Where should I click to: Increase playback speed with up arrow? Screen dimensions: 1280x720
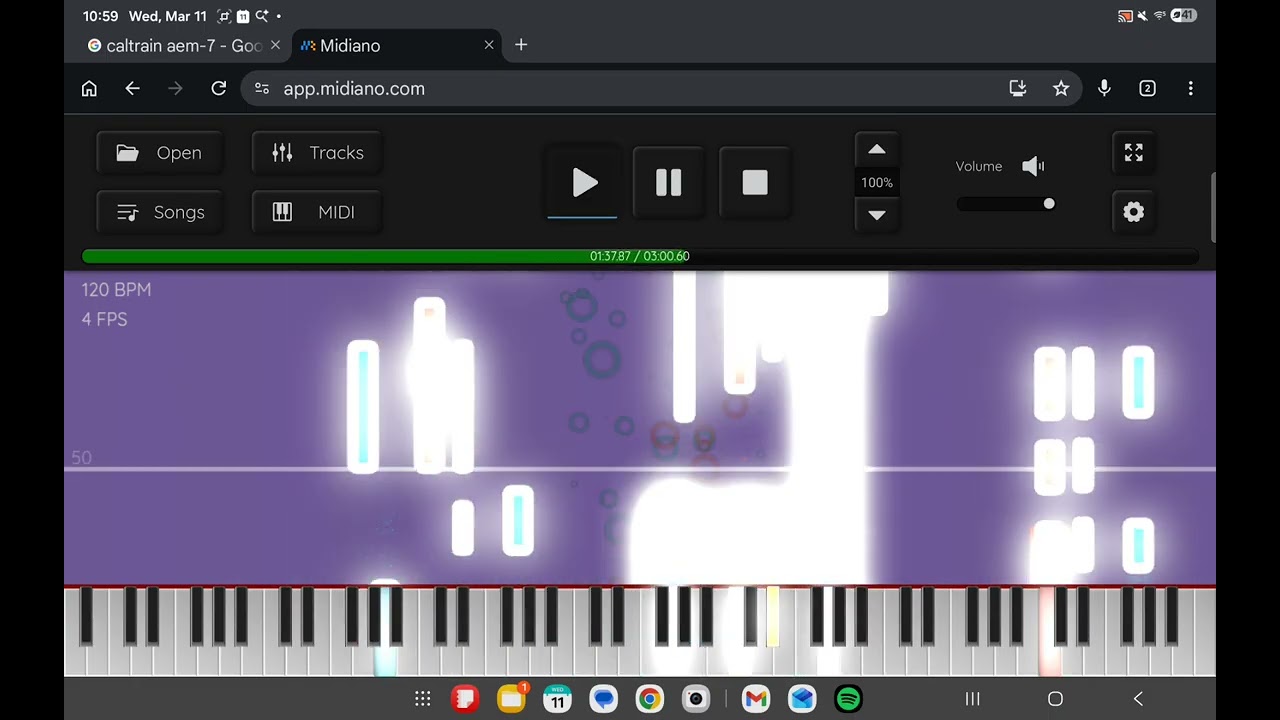pyautogui.click(x=877, y=150)
